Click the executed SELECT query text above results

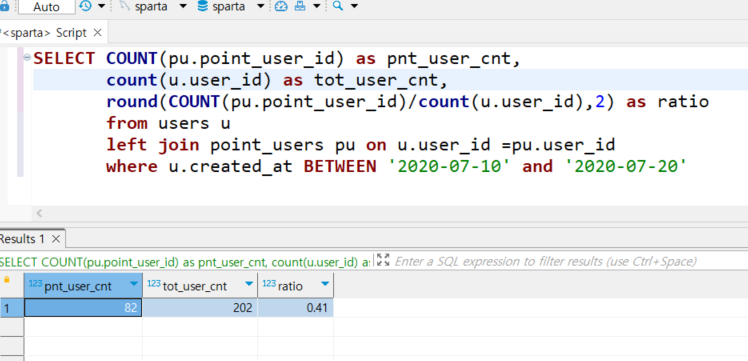184,261
